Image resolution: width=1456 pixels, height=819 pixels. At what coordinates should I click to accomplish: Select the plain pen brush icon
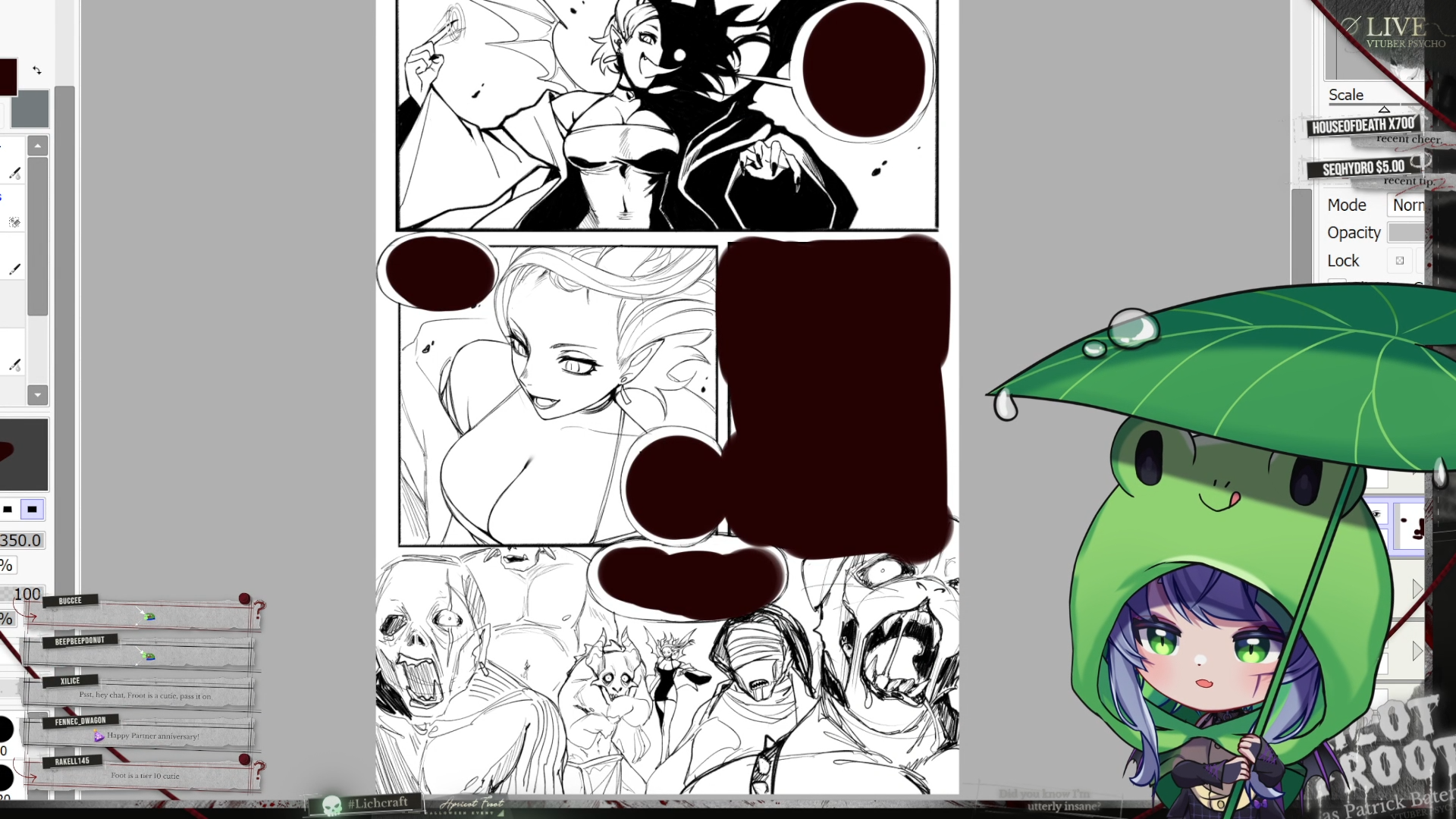(x=14, y=269)
